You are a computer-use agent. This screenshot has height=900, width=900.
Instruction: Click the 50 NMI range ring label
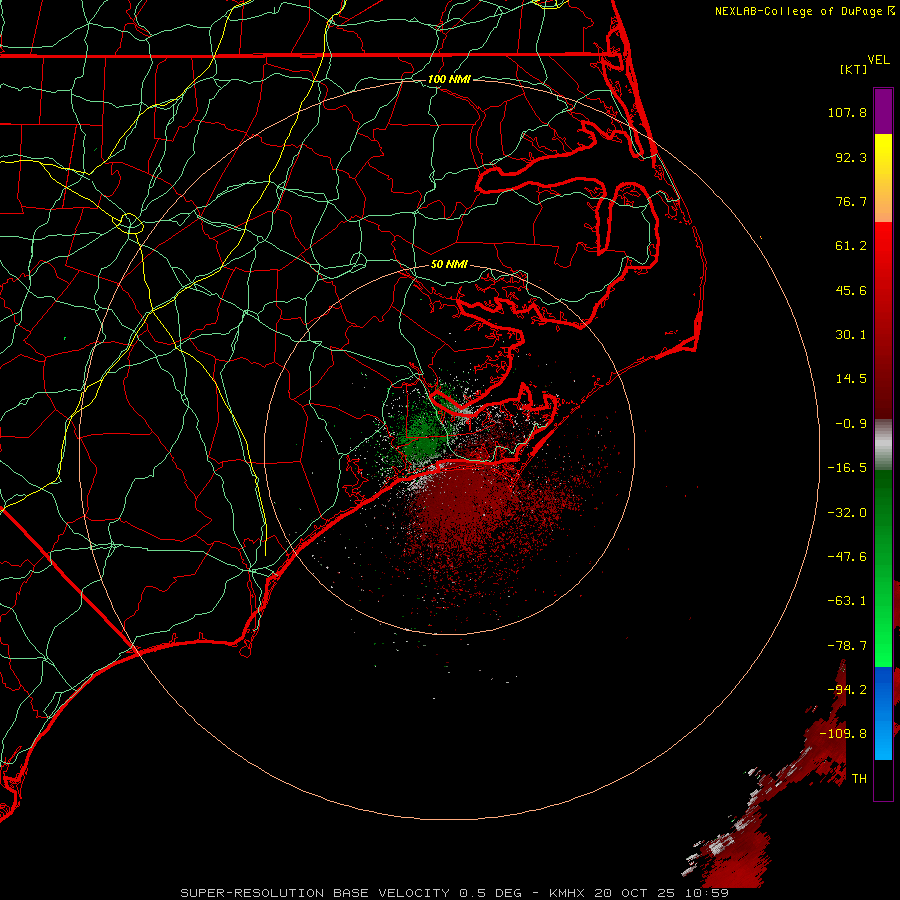[x=449, y=265]
